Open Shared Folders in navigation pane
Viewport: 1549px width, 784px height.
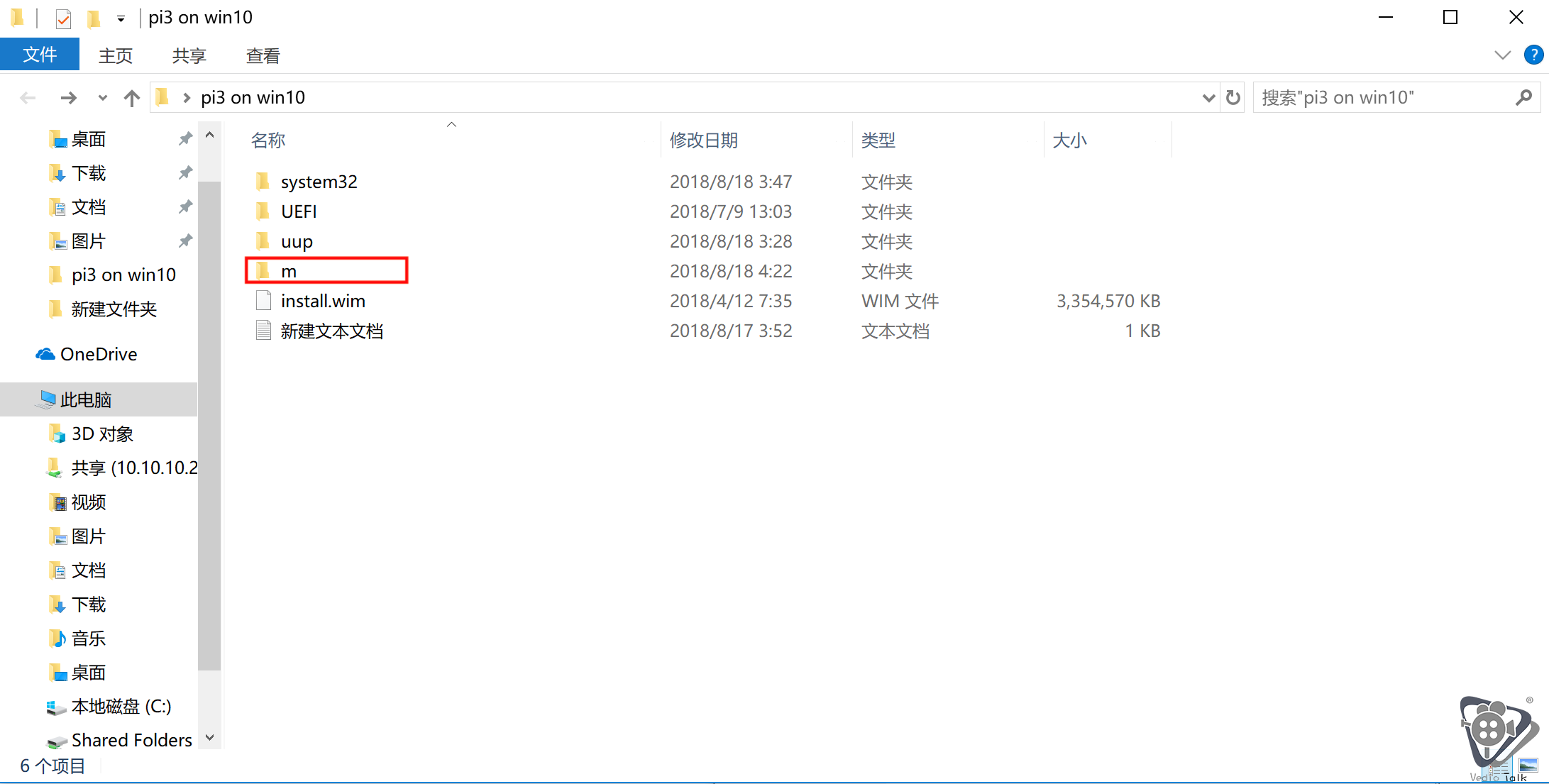pyautogui.click(x=132, y=740)
